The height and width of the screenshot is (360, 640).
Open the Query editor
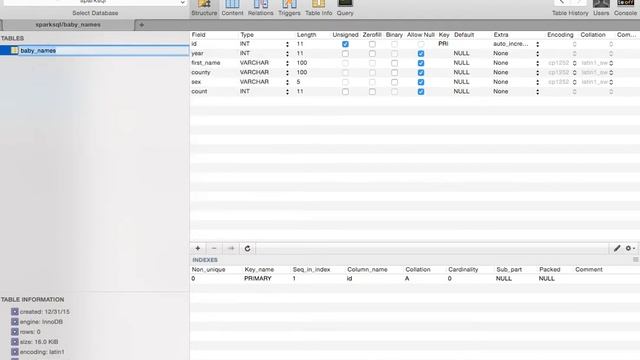[345, 8]
